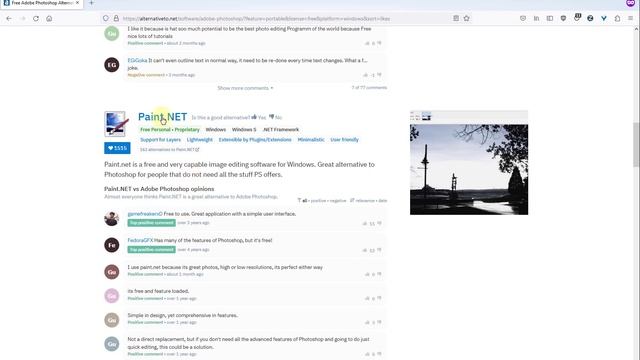The image size is (640, 360).
Task: Open the Paint.NET screenshot thumbnail
Action: (469, 162)
